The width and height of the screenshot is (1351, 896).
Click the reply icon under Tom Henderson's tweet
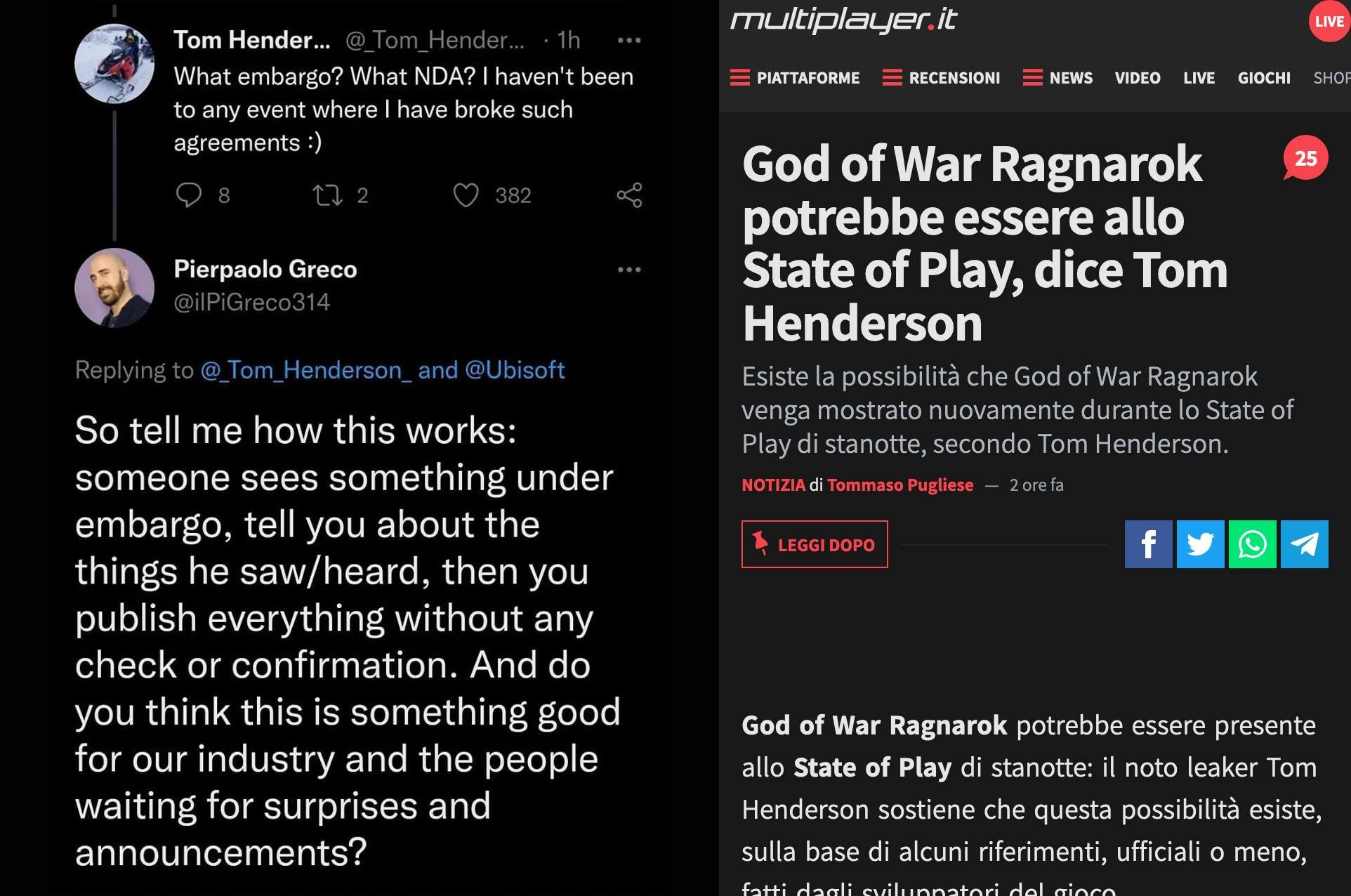tap(188, 195)
